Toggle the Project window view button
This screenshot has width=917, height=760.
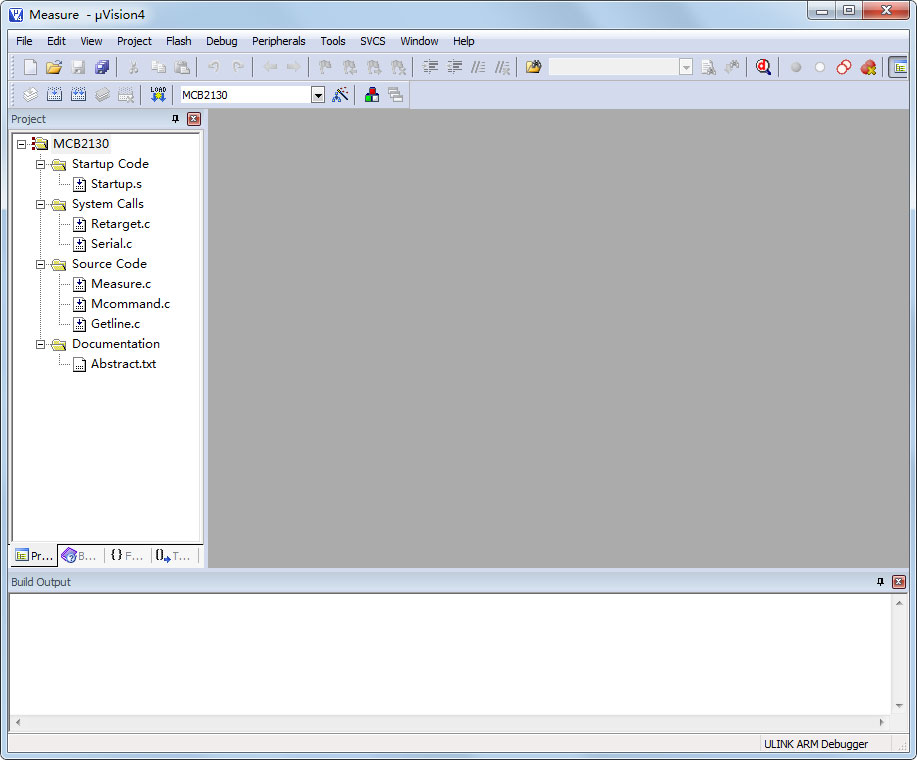(x=899, y=67)
